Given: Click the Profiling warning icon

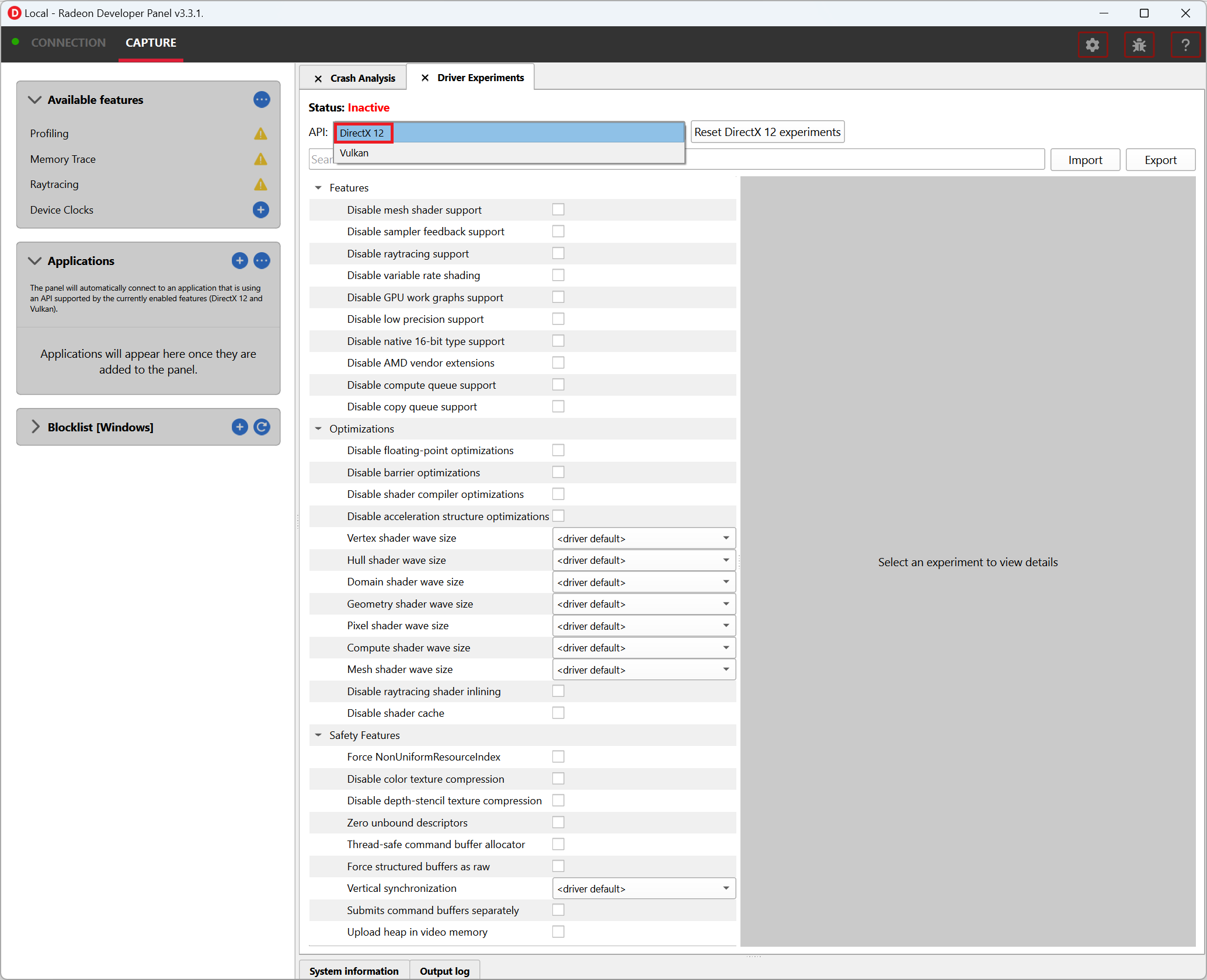Looking at the screenshot, I should tap(260, 134).
